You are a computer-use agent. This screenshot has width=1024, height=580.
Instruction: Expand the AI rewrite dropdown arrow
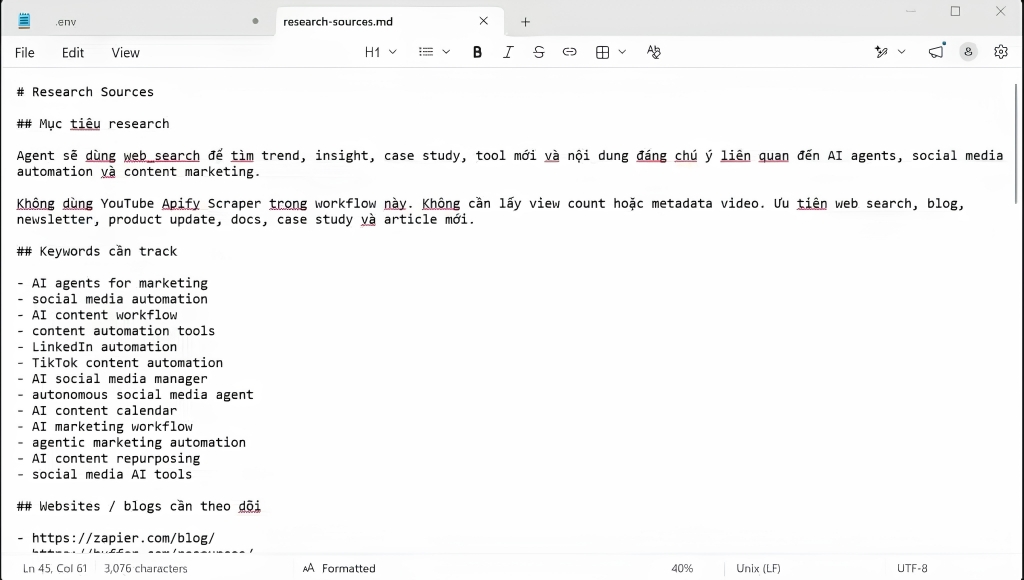point(901,52)
